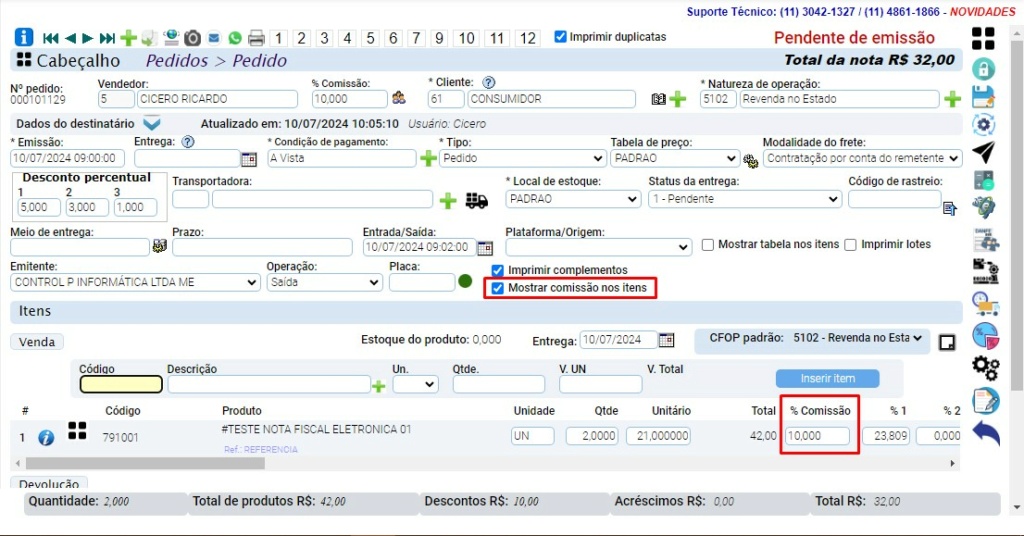Click the pie chart percent icon

click(985, 336)
